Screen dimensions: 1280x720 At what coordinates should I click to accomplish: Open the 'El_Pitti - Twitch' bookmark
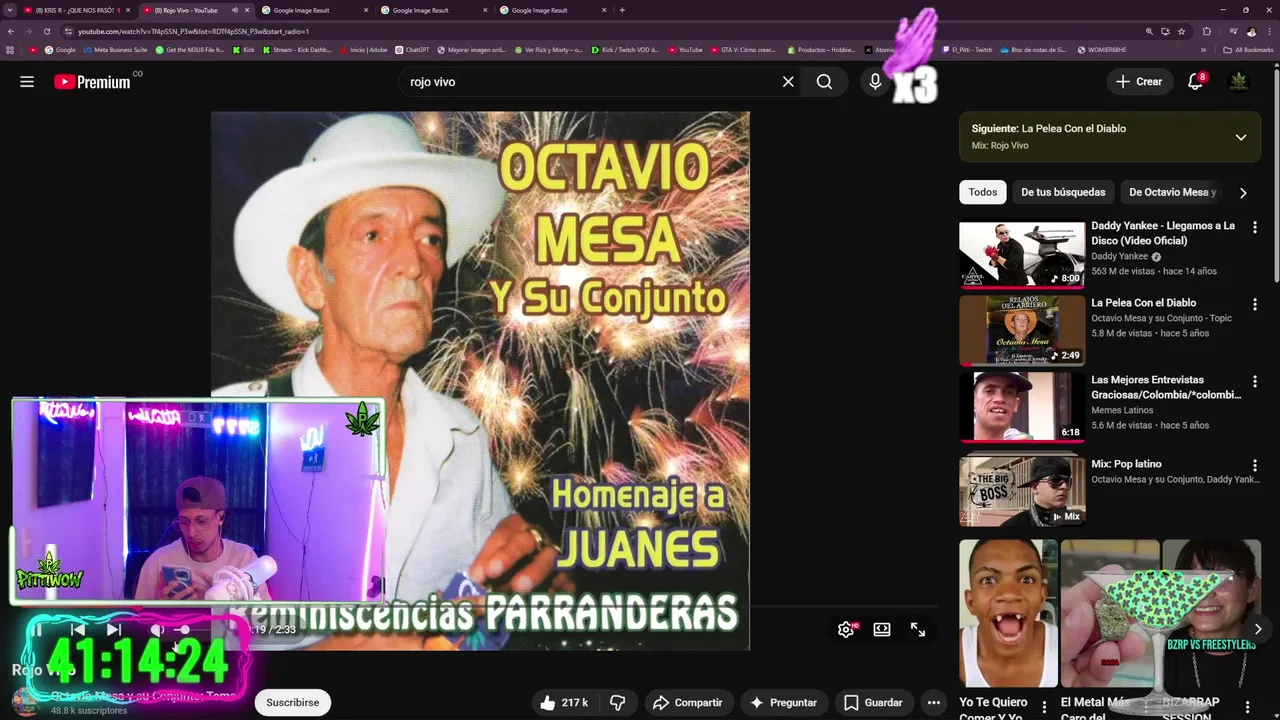967,49
